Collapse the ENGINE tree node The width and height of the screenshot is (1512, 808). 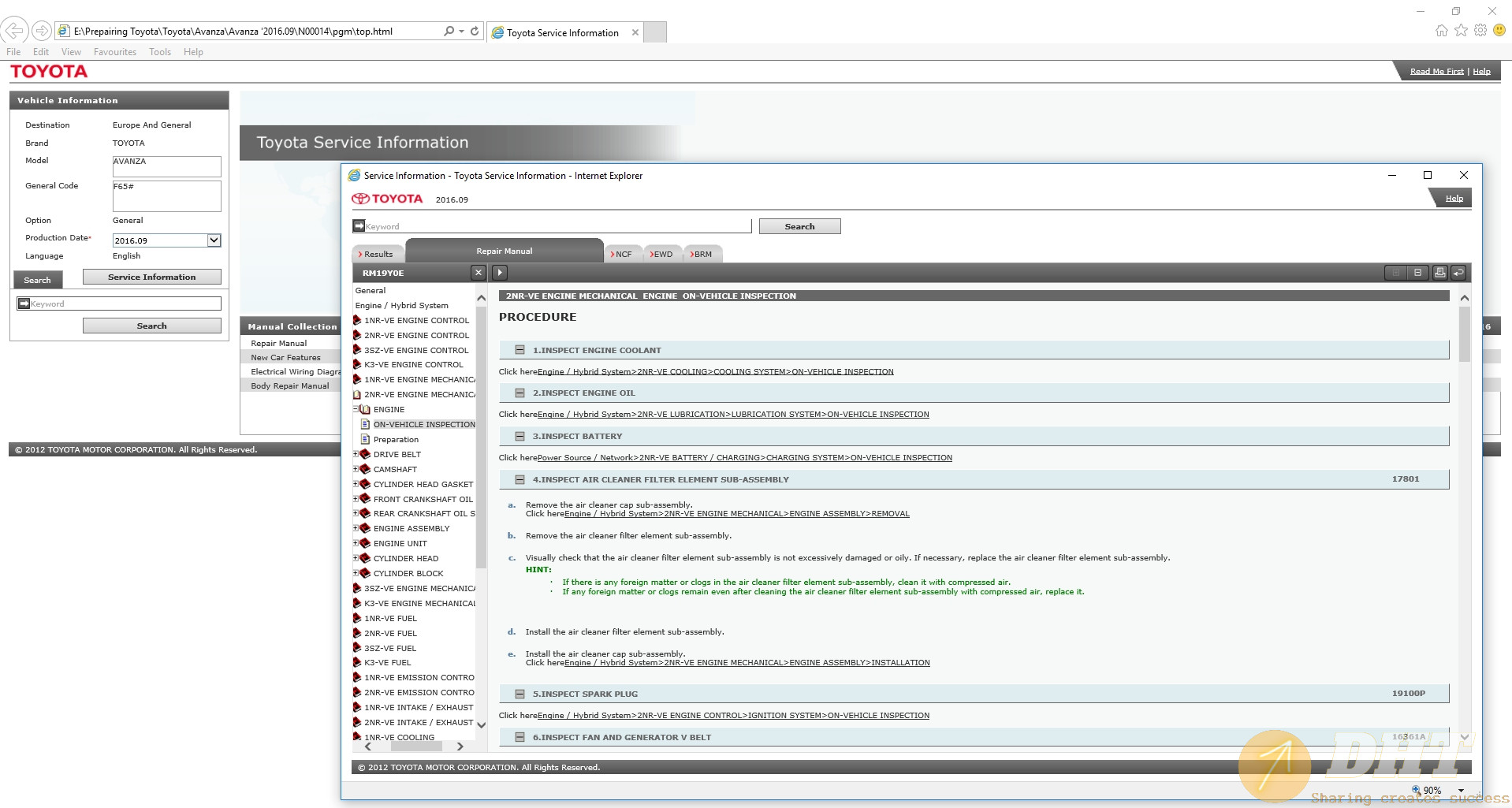click(356, 409)
